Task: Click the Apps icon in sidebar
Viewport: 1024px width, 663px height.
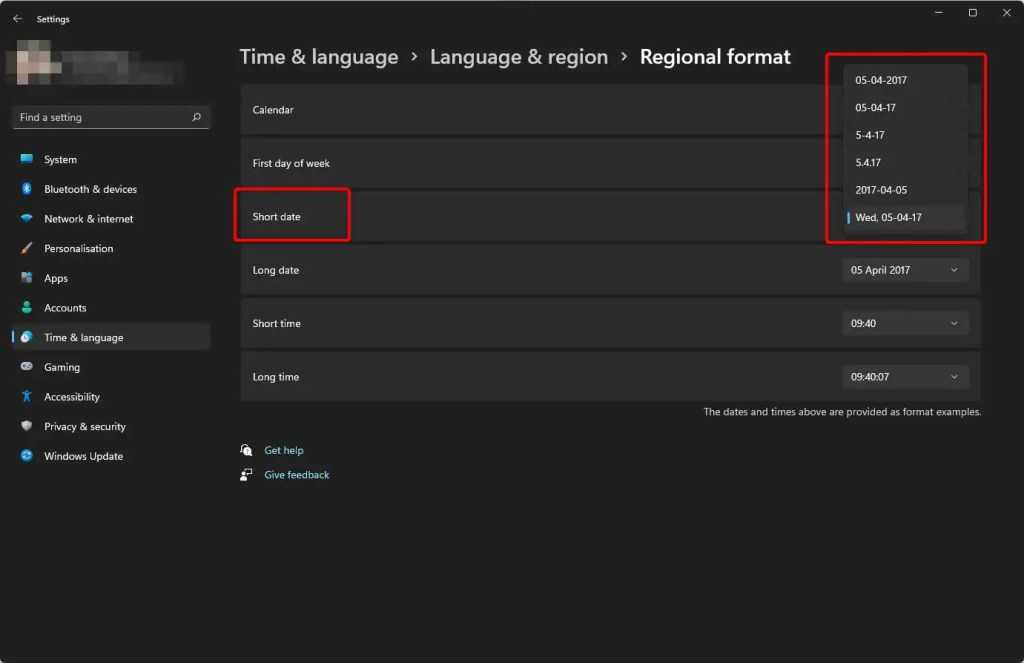Action: point(26,278)
